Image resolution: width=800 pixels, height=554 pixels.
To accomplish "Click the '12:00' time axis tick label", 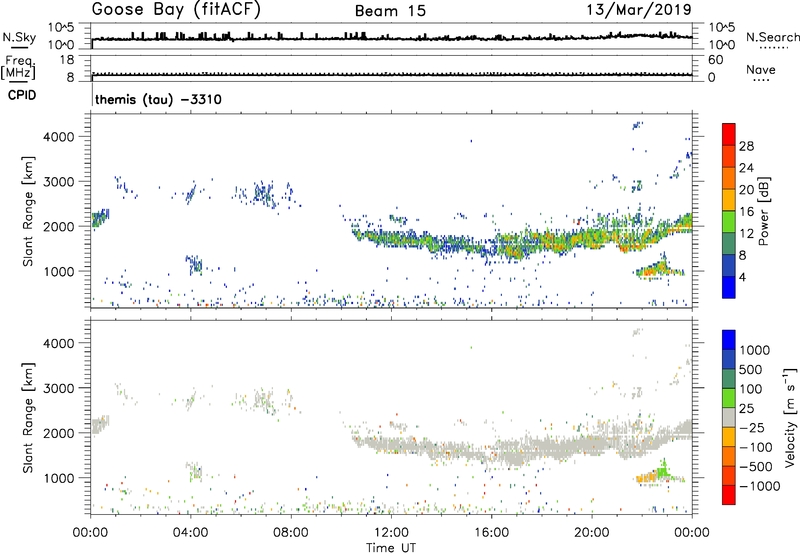I will 391,533.
